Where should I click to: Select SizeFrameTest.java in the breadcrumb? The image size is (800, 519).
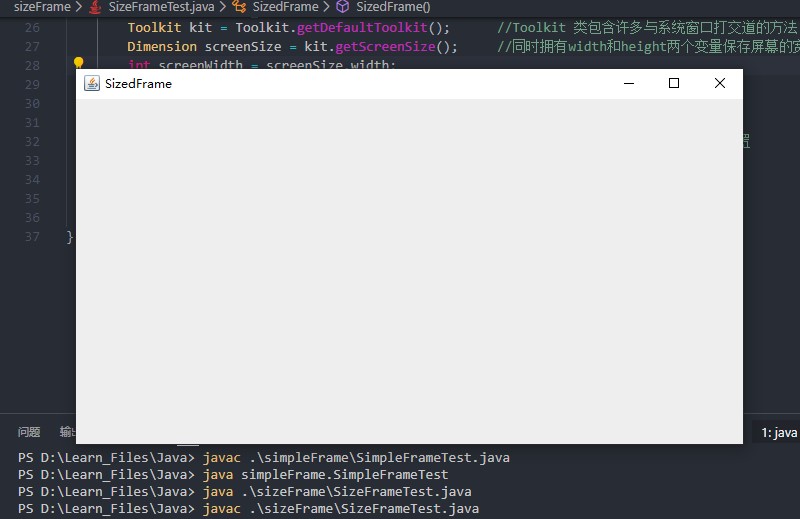(161, 7)
